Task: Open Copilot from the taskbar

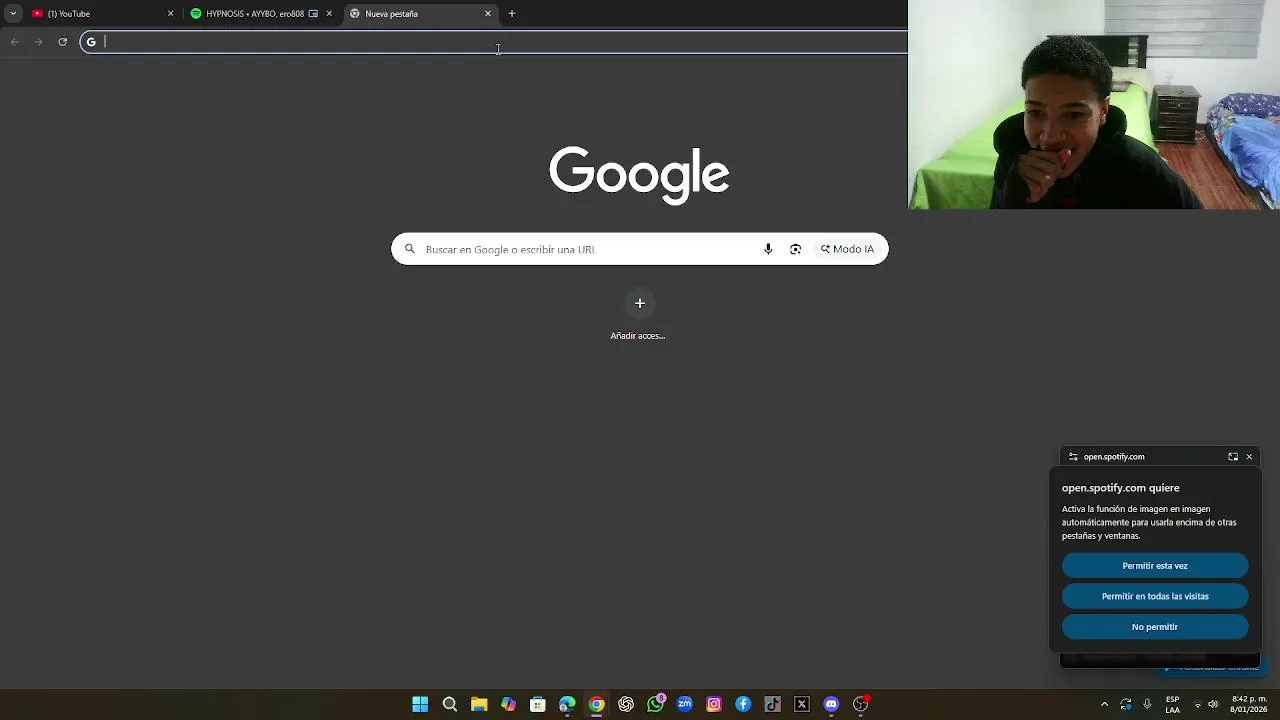Action: coord(508,704)
